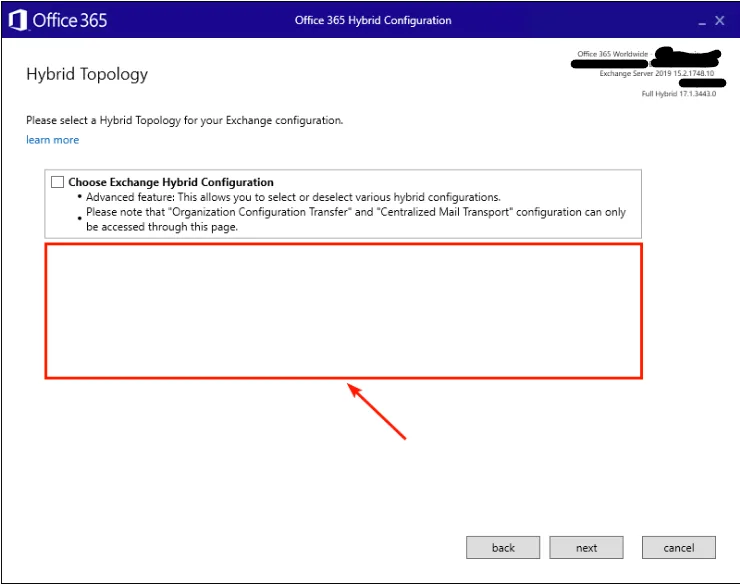
Task: Click the Choose Exchange Hybrid Configuration label
Action: point(171,182)
